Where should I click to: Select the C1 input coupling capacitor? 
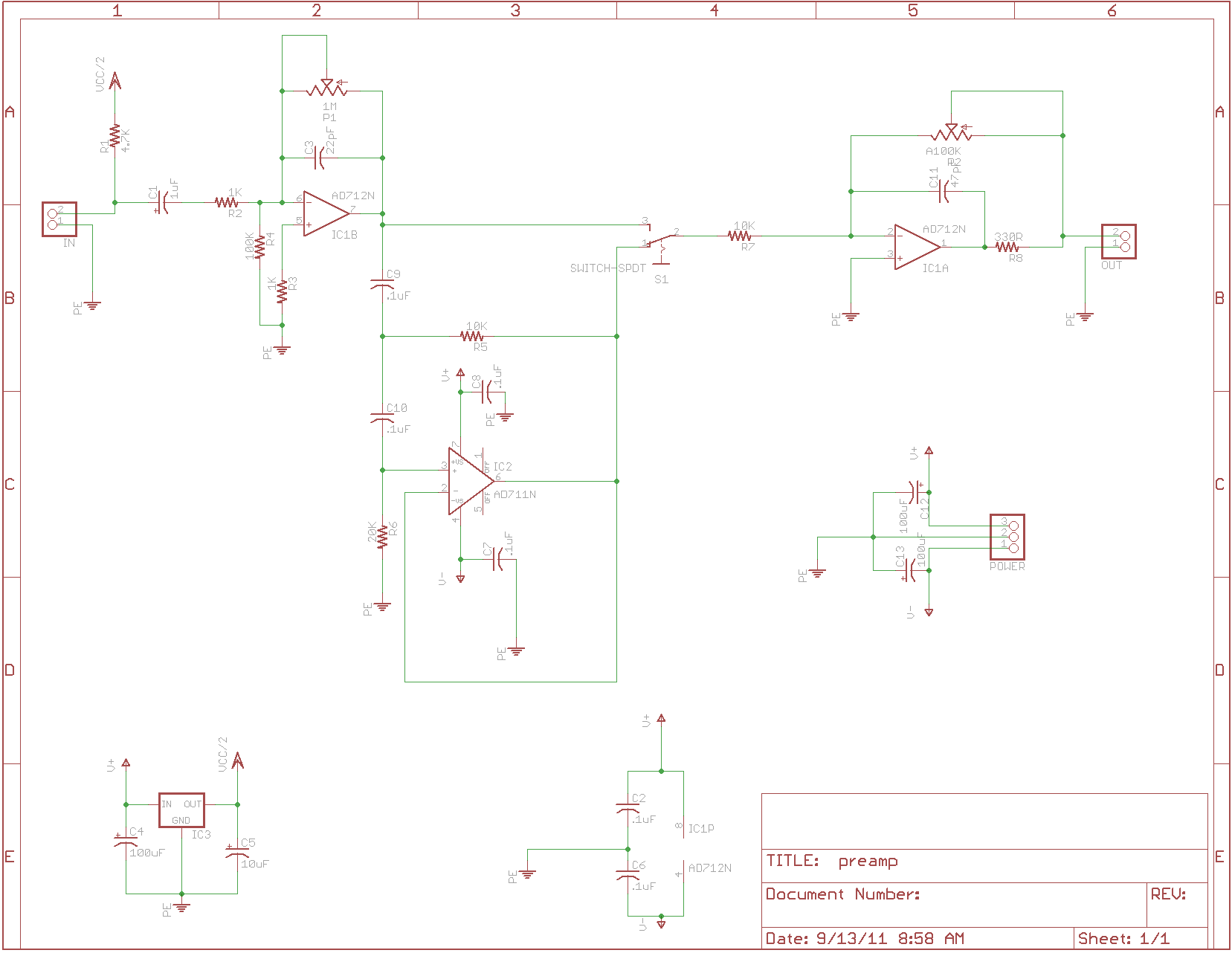click(164, 202)
